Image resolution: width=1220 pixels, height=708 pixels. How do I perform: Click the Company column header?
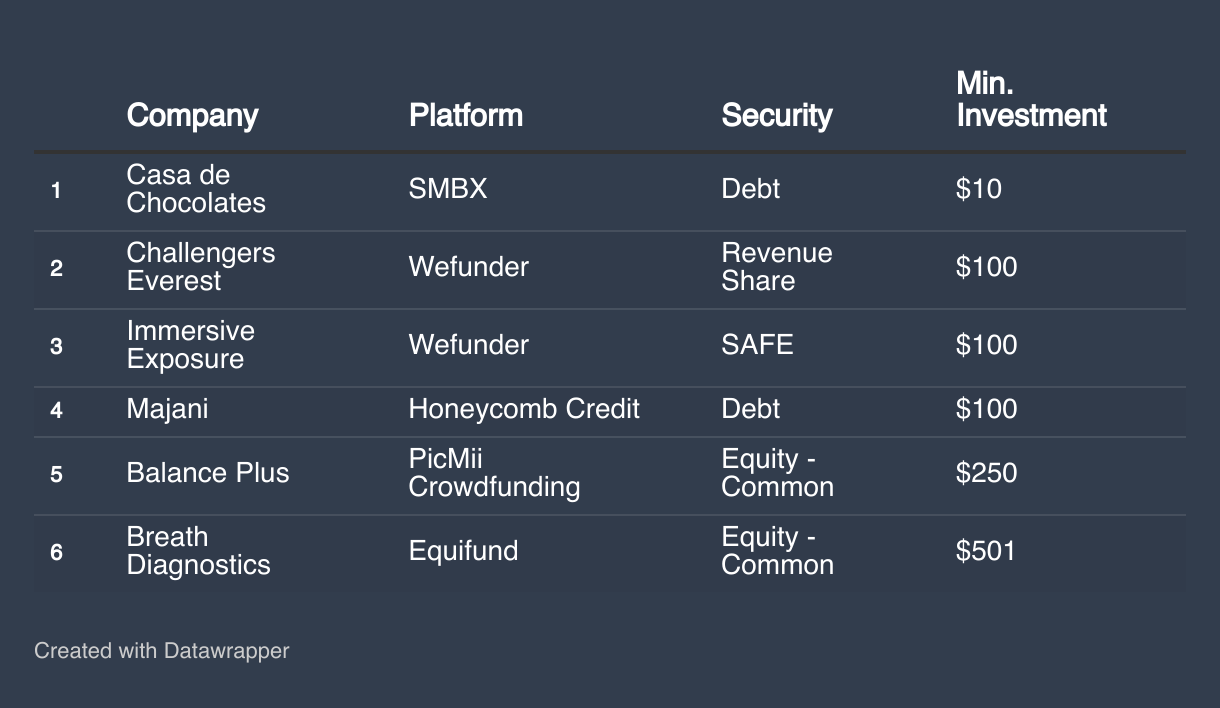(x=192, y=115)
